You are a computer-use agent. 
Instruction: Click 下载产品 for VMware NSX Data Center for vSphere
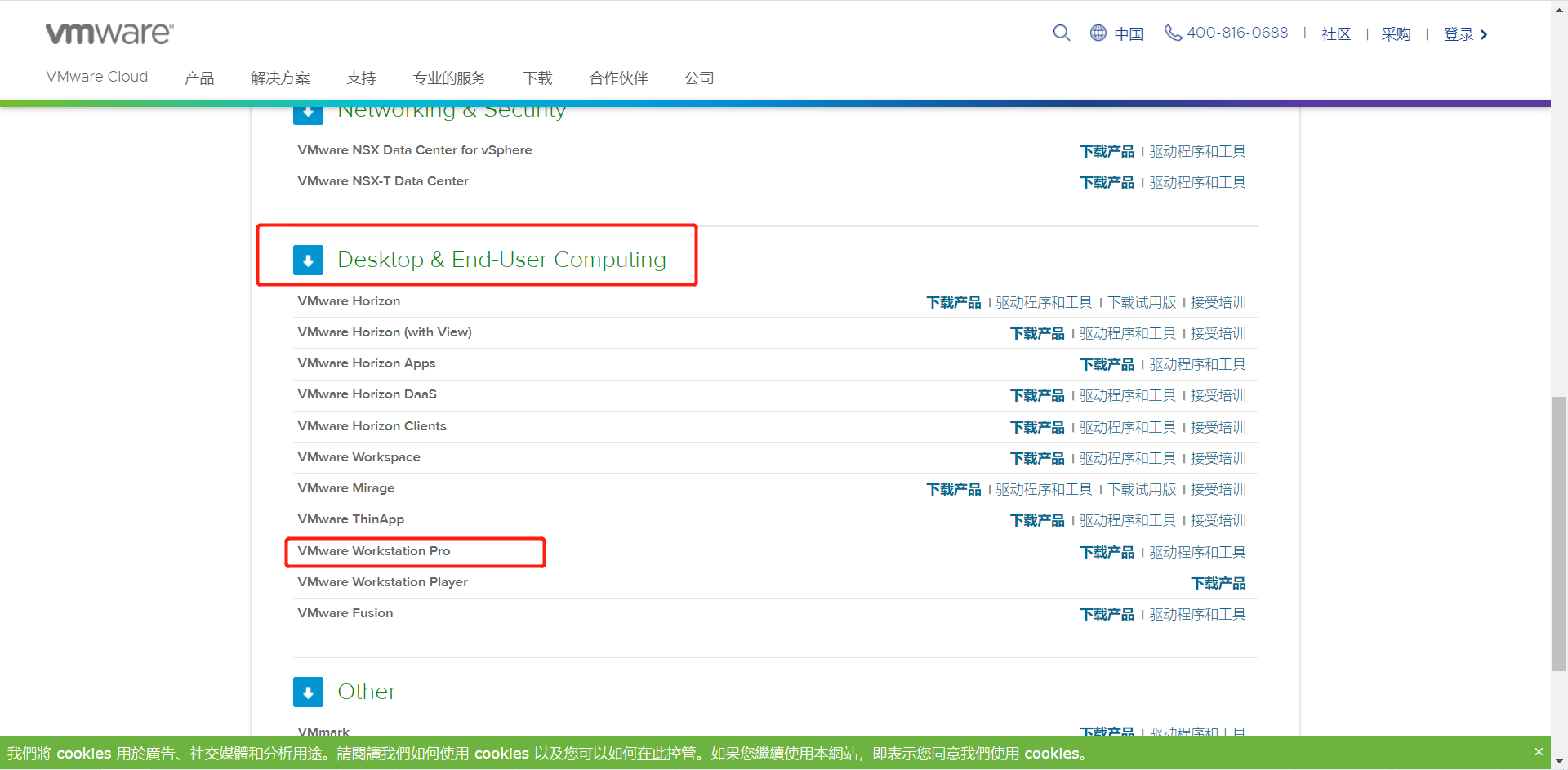pyautogui.click(x=1107, y=151)
